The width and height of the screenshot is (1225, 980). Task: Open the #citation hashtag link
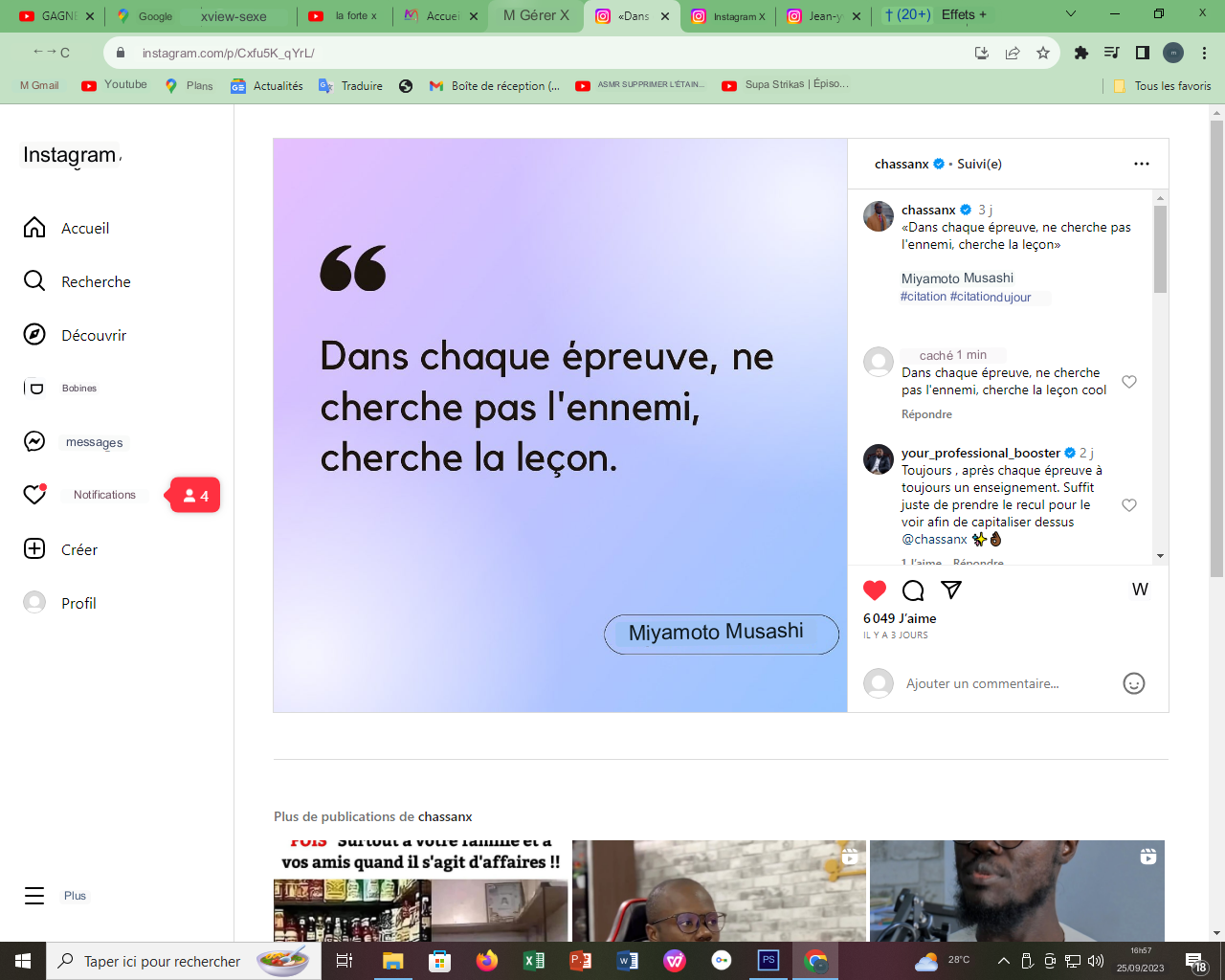tap(924, 297)
